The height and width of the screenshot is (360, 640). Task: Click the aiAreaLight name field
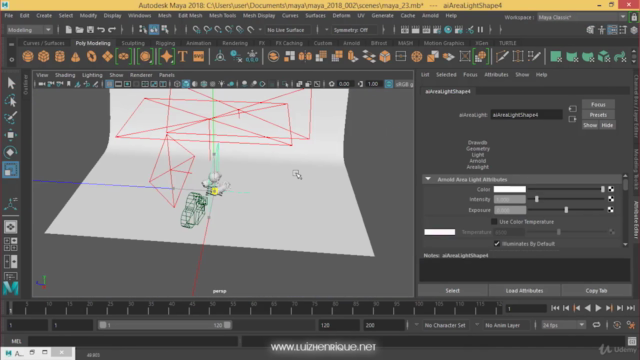[526, 115]
